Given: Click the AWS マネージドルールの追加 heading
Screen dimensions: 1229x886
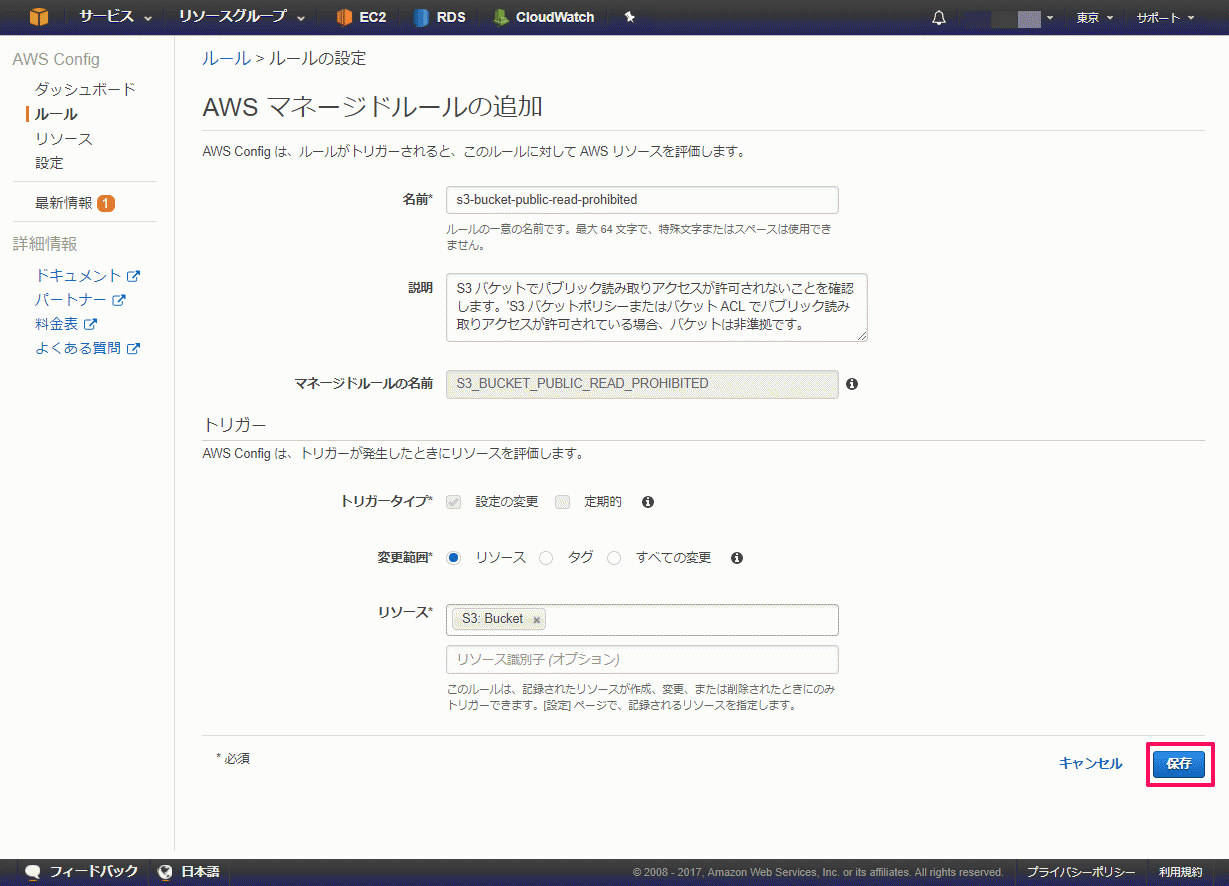Looking at the screenshot, I should [x=373, y=107].
